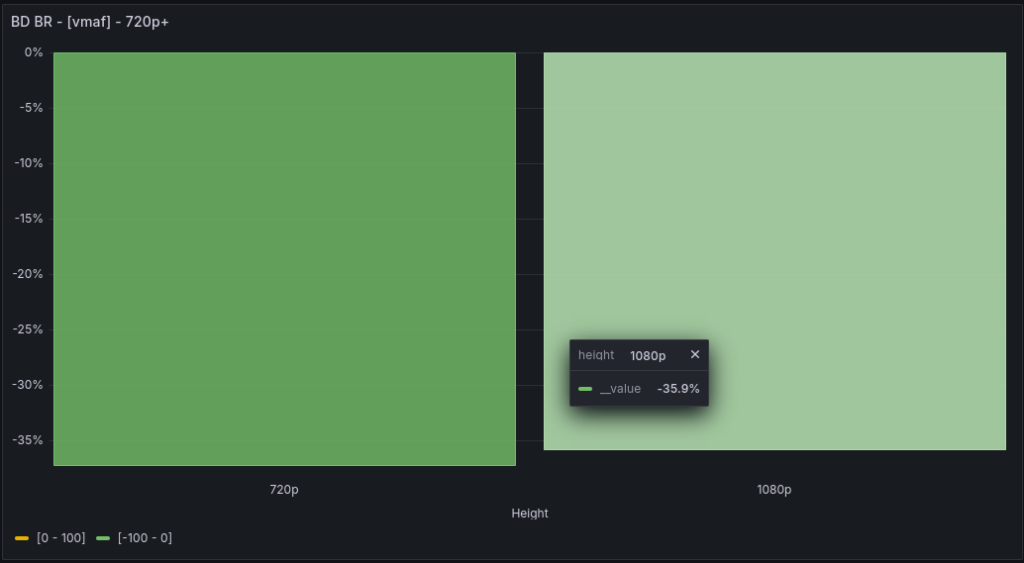Close the pinned 1080p tooltip
This screenshot has width=1024, height=563.
695,355
